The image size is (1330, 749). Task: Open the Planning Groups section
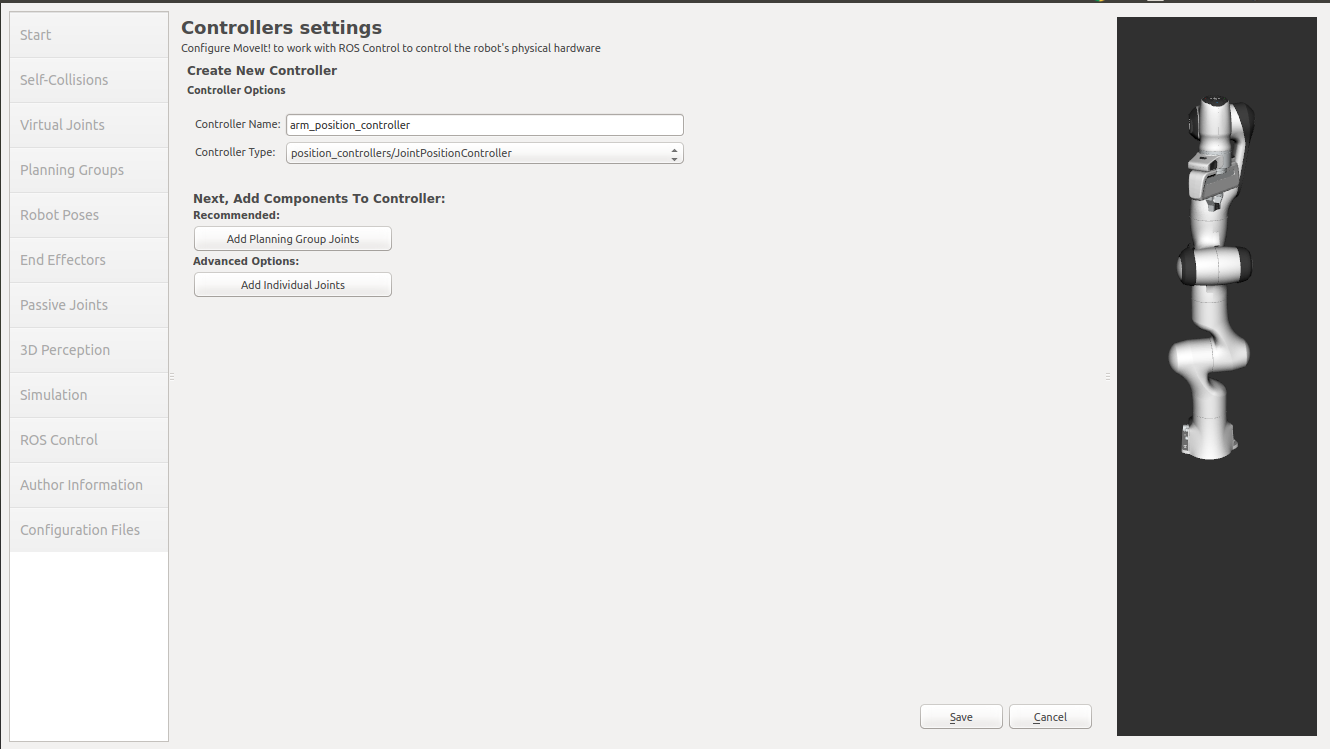click(88, 169)
